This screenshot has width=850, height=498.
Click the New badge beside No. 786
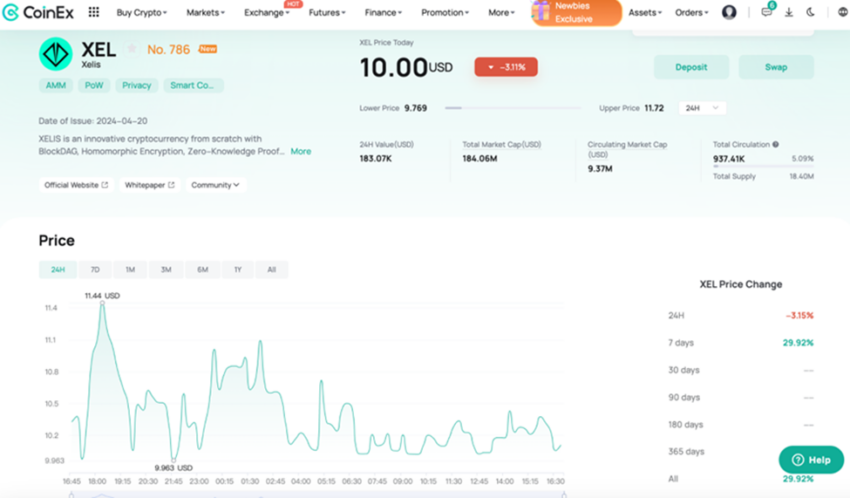pyautogui.click(x=208, y=49)
